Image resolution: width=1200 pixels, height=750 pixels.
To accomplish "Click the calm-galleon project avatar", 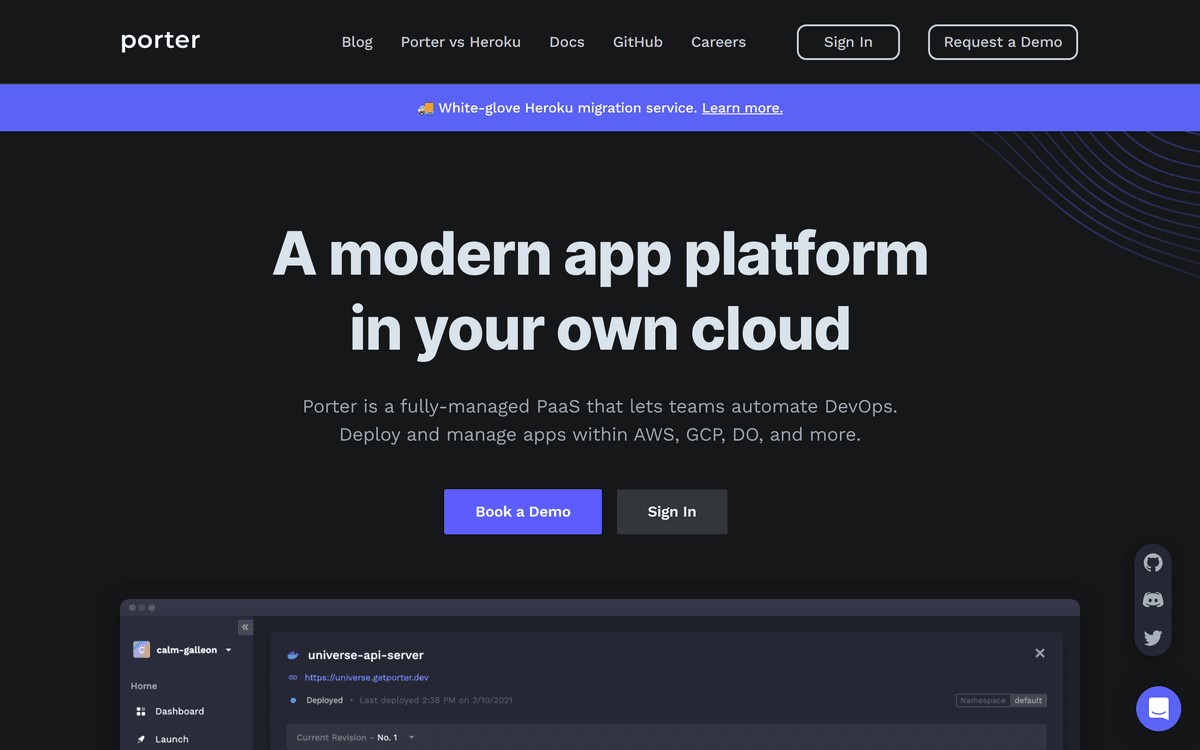I will [141, 650].
